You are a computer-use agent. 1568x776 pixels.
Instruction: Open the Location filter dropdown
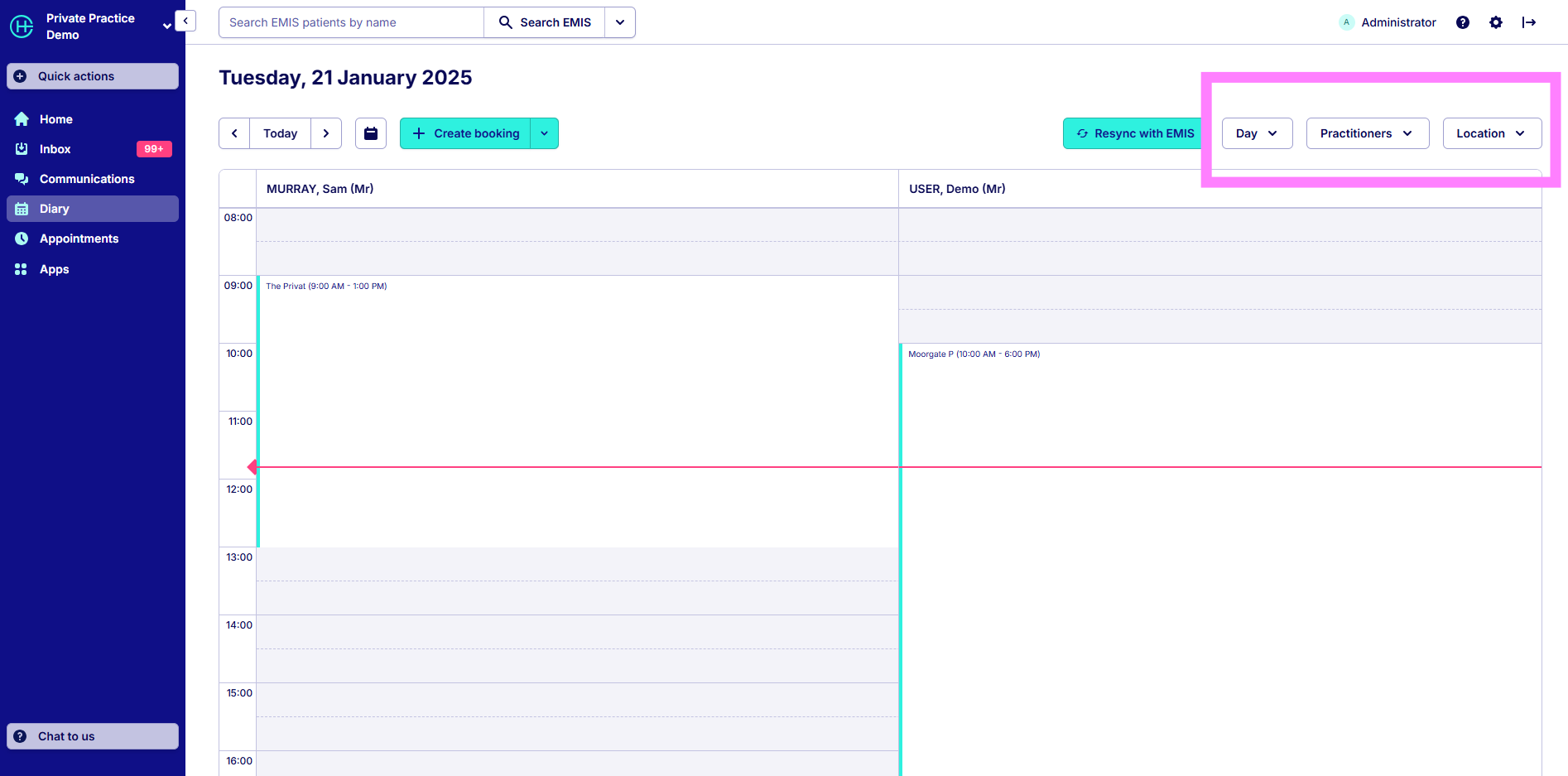[x=1491, y=133]
